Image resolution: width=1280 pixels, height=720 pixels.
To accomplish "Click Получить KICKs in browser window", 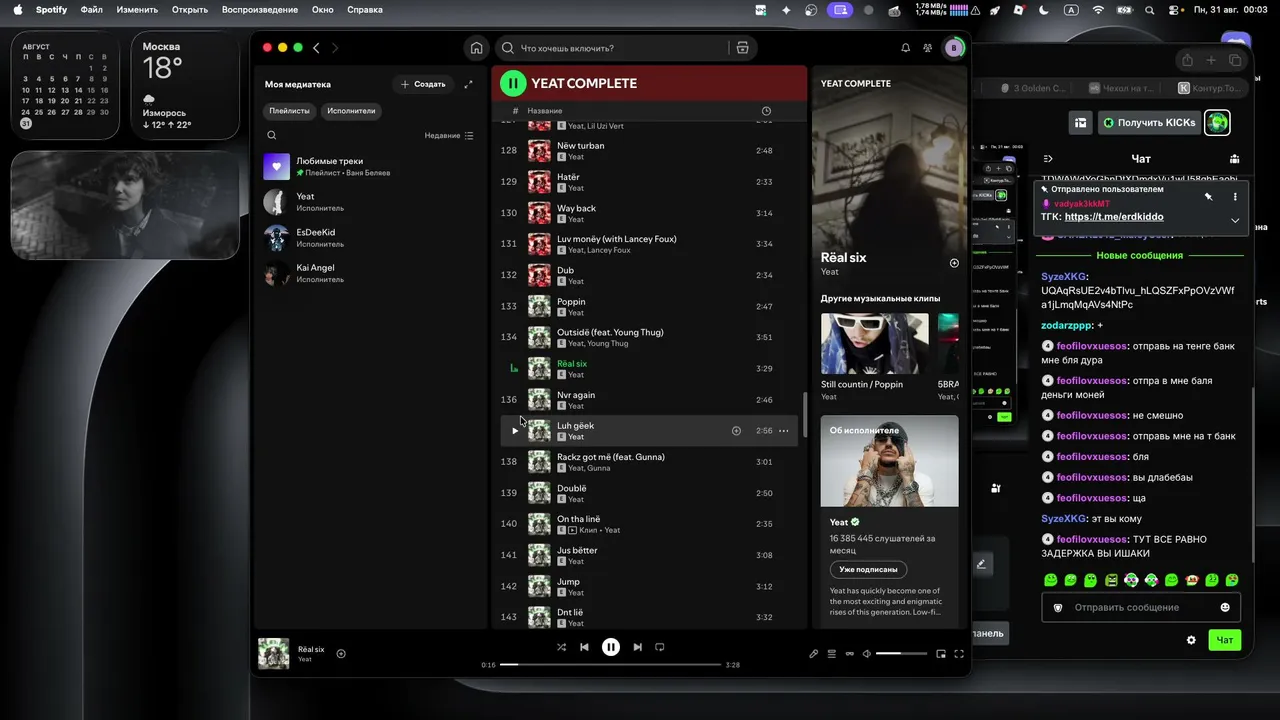I will [x=1149, y=122].
